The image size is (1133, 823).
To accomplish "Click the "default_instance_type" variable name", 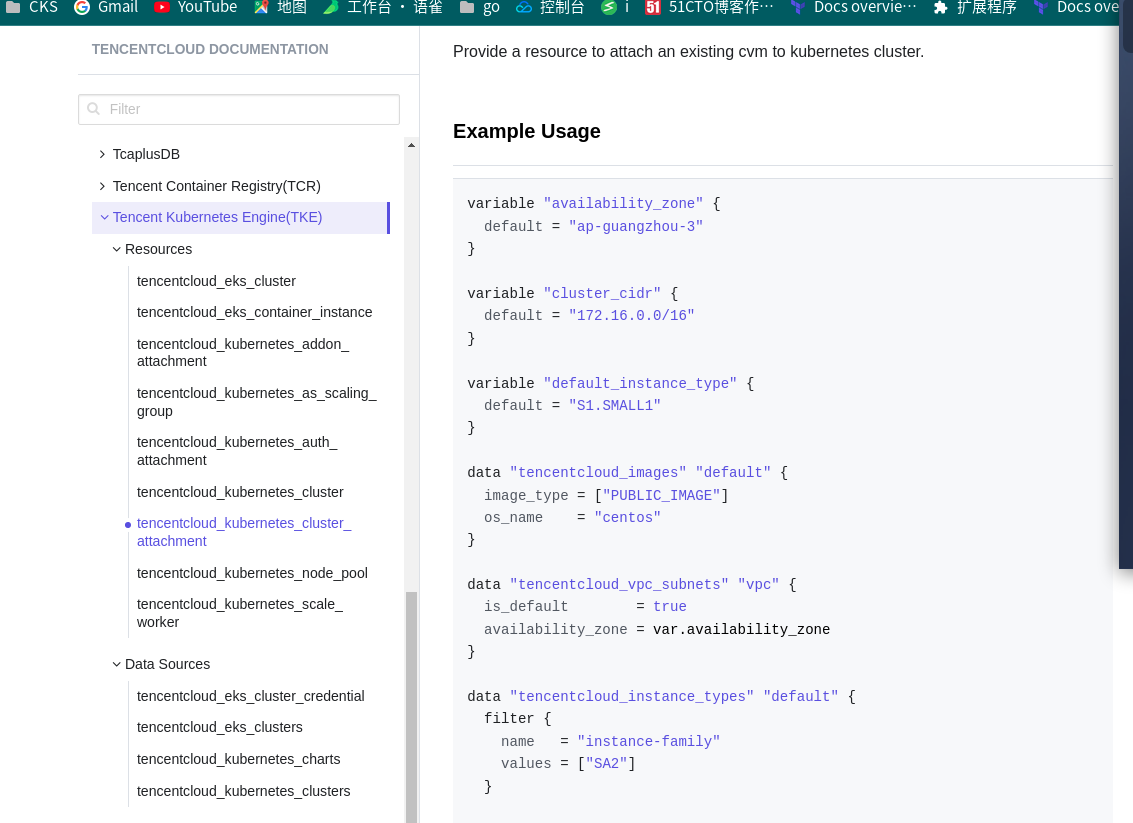I will 640,383.
